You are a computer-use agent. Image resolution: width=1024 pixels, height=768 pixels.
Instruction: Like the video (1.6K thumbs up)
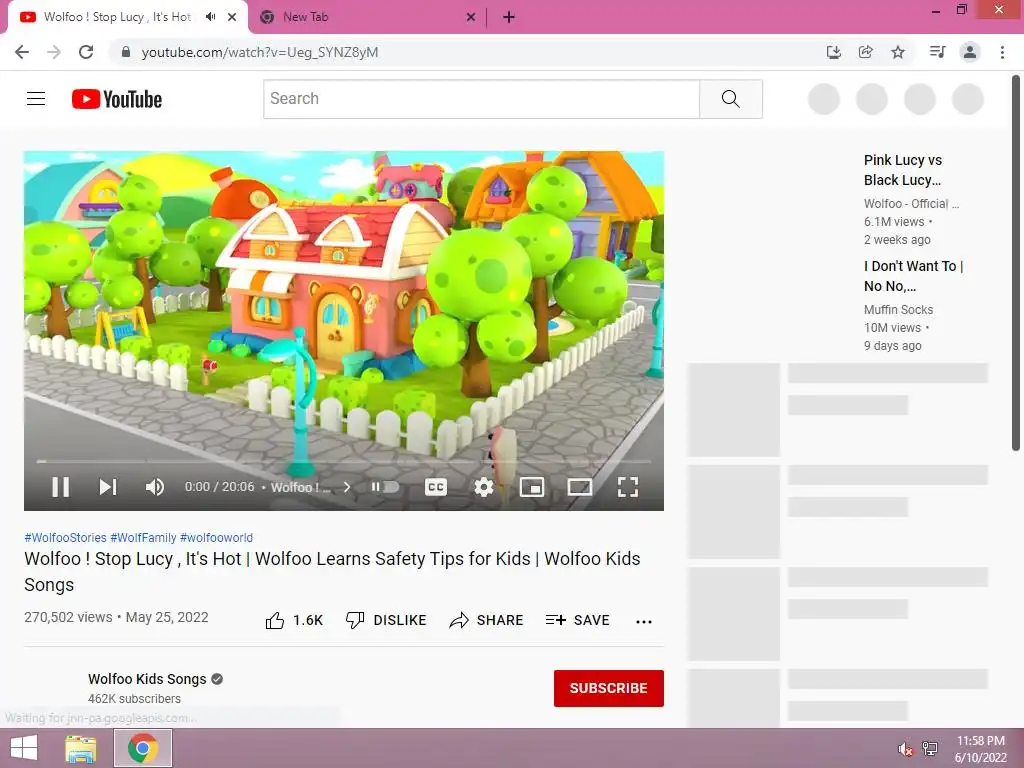pos(295,620)
